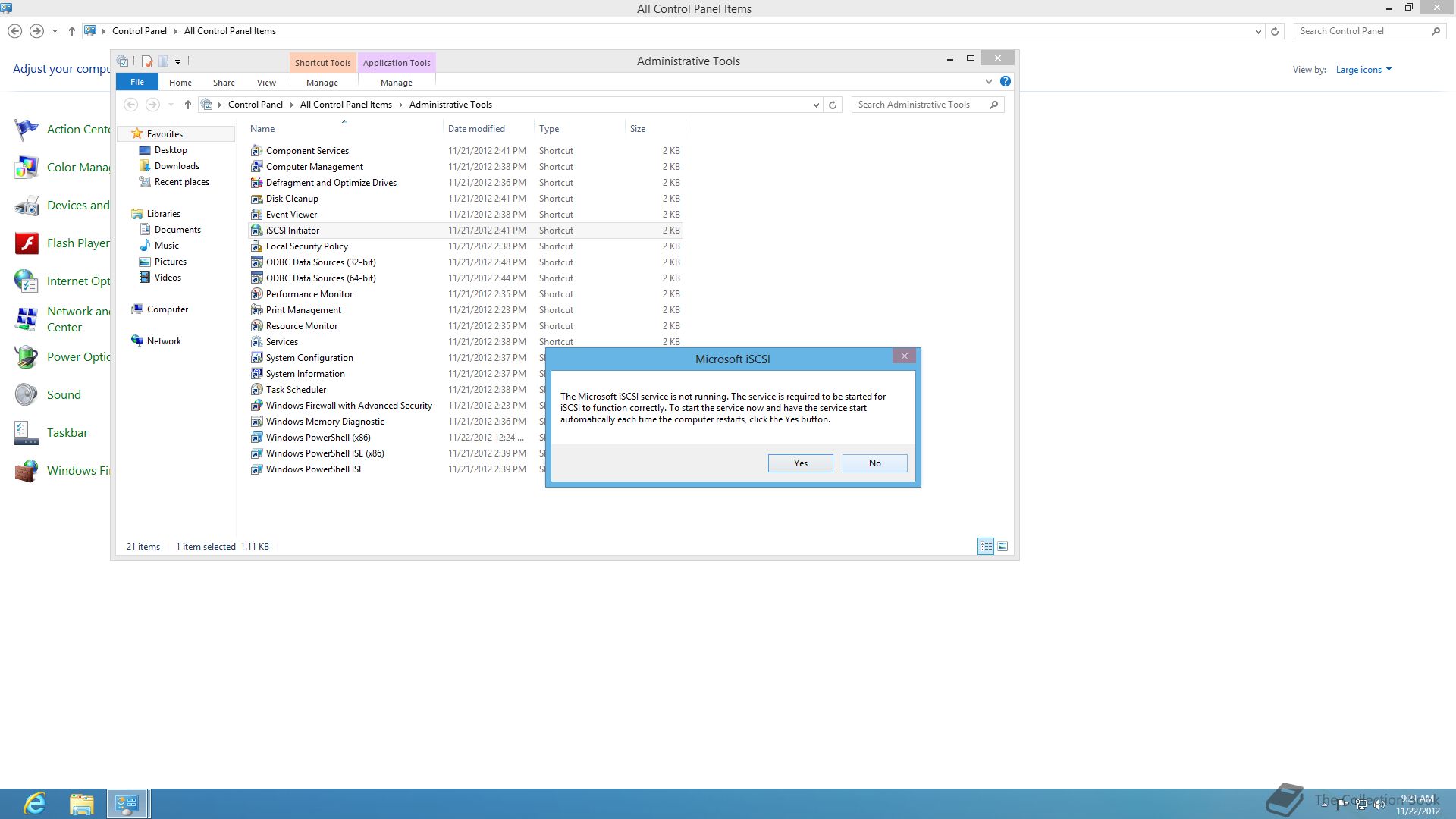The height and width of the screenshot is (819, 1456).
Task: Select the Print Management icon
Action: coord(256,310)
